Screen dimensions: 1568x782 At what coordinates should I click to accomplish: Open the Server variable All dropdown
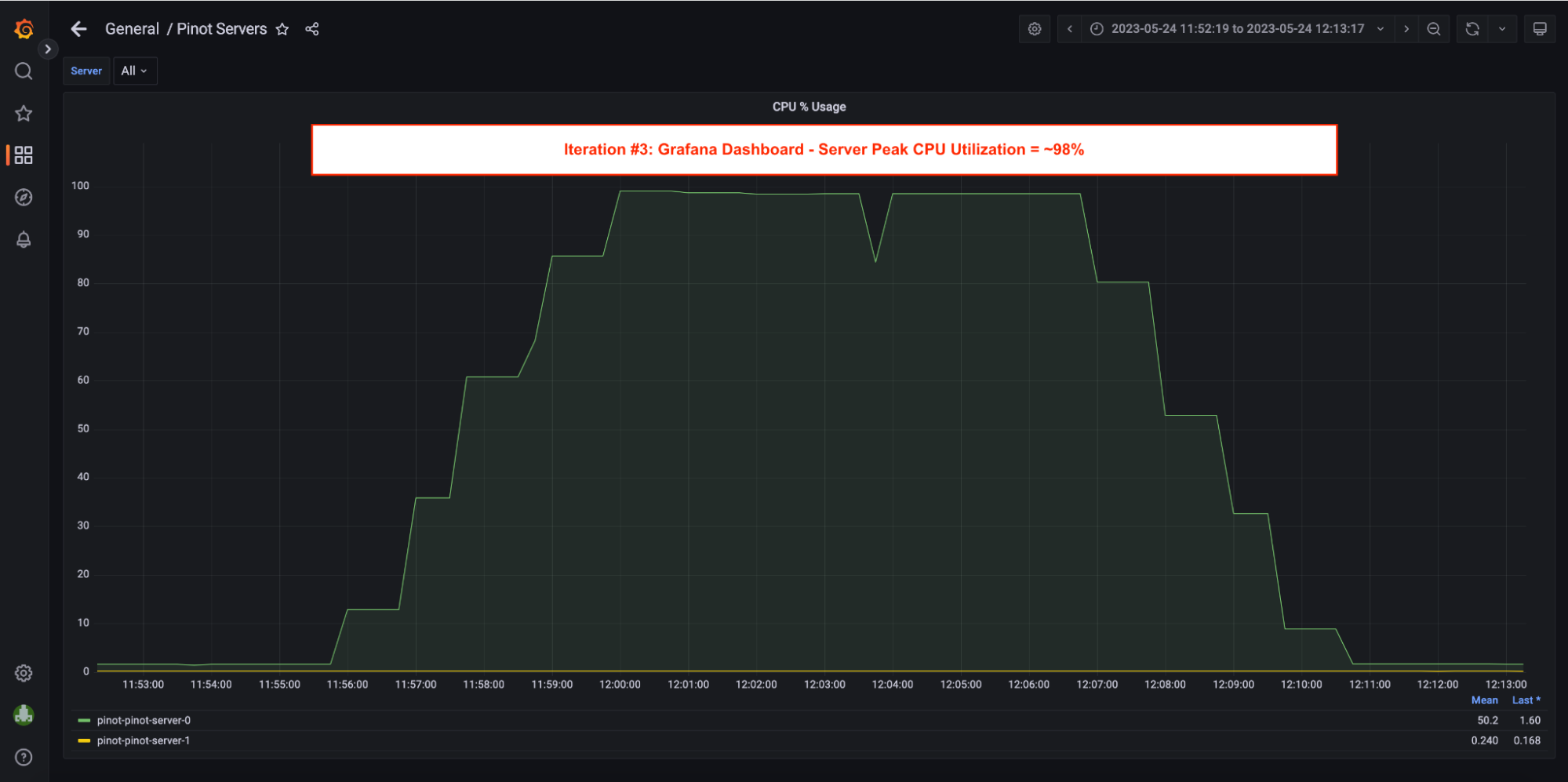pos(135,71)
